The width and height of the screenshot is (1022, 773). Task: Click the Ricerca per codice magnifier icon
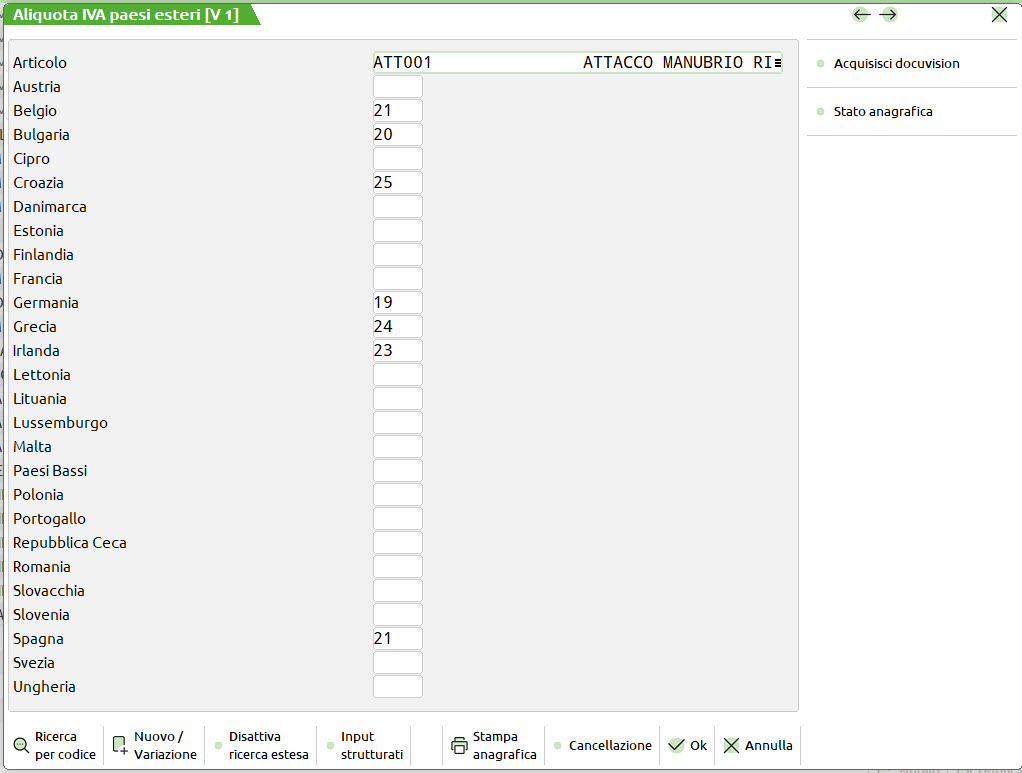pos(21,745)
